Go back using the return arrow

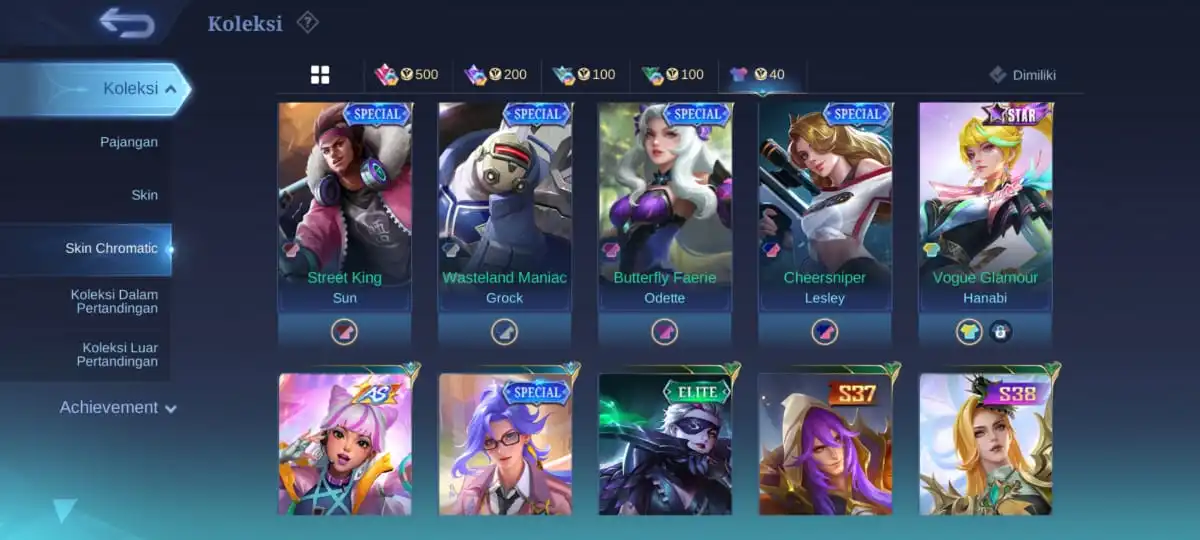[127, 22]
